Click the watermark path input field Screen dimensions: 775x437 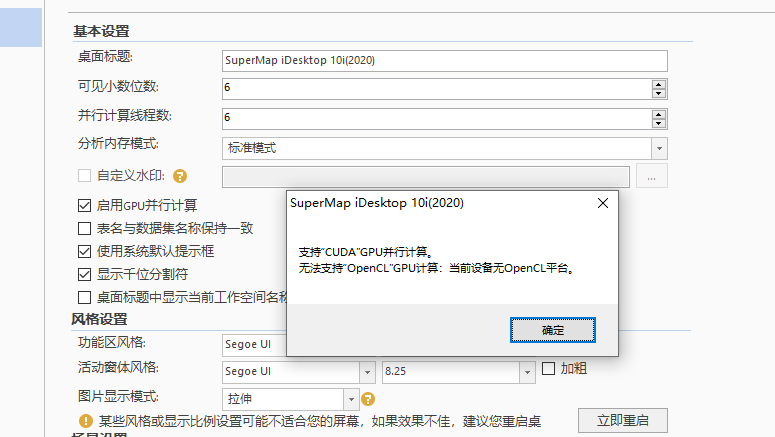point(426,177)
